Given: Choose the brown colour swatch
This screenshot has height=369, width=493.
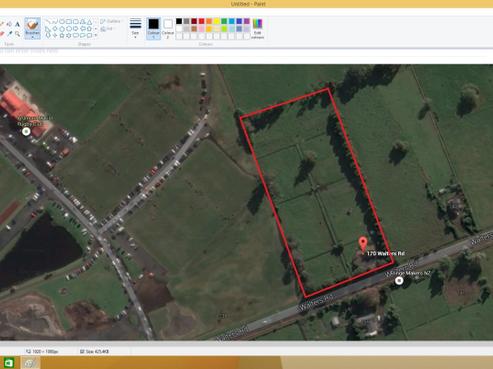Looking at the screenshot, I should coord(194,29).
